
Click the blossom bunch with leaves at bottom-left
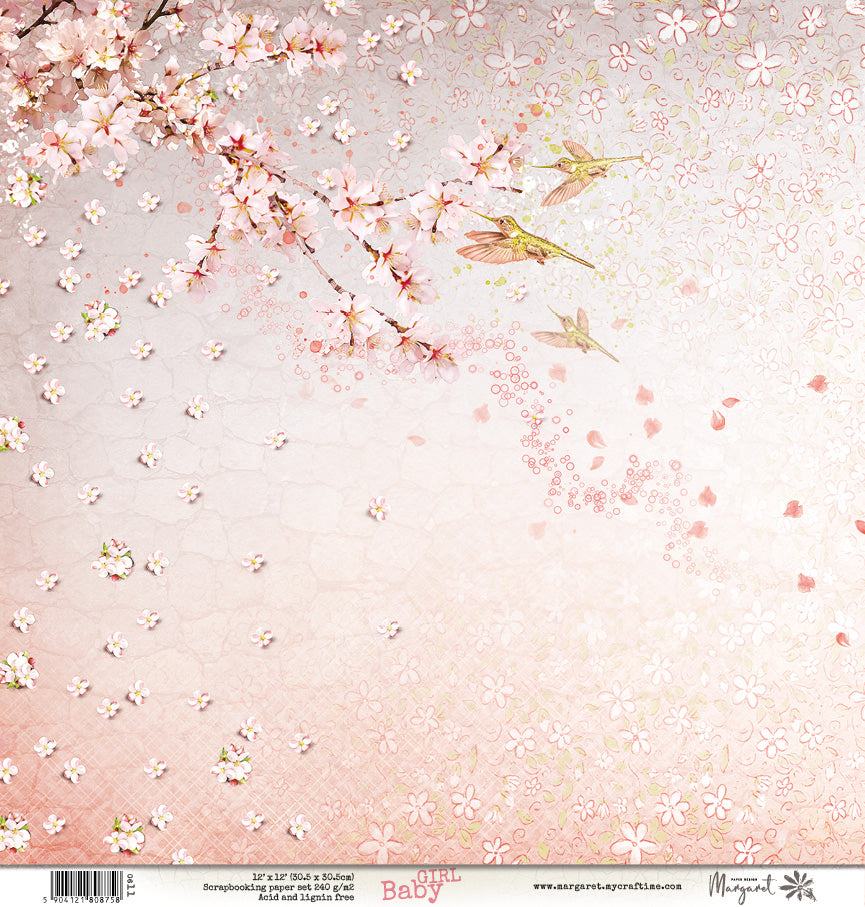pos(125,836)
